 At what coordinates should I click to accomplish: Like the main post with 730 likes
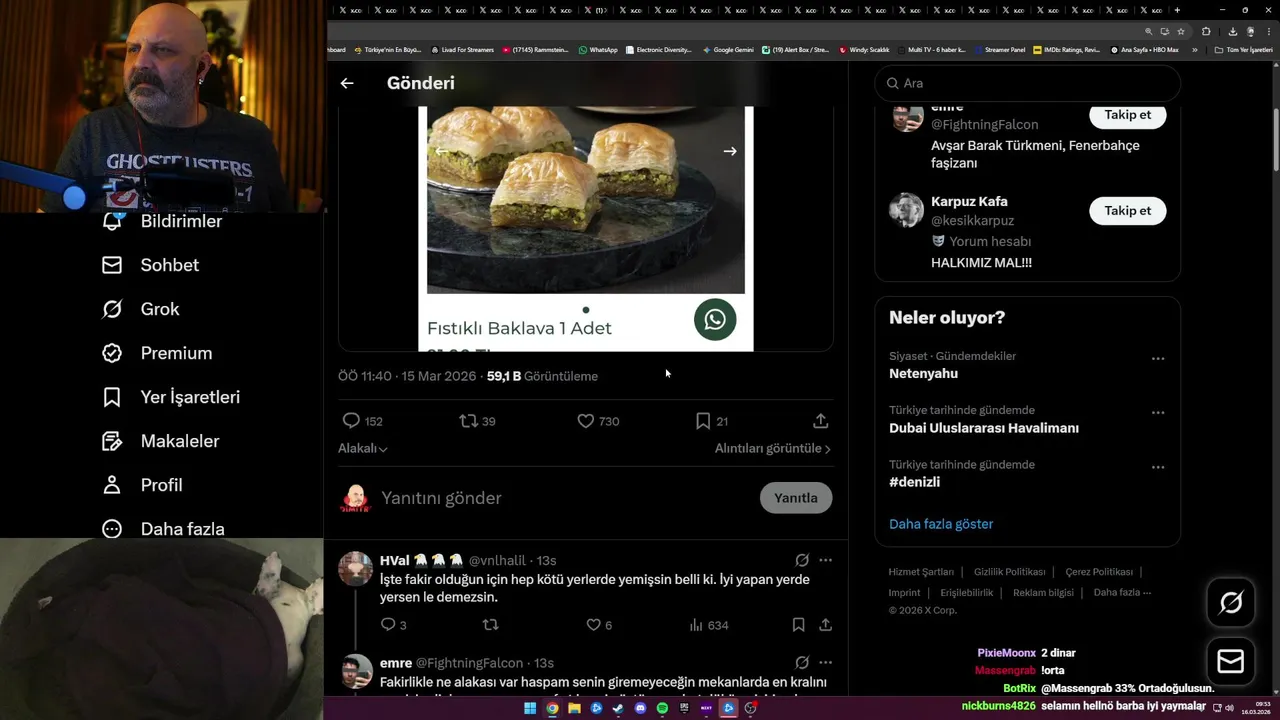click(x=586, y=421)
